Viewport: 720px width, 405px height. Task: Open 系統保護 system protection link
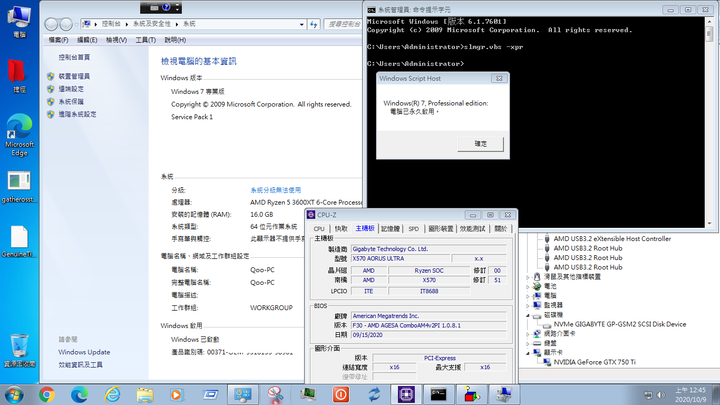coord(71,101)
